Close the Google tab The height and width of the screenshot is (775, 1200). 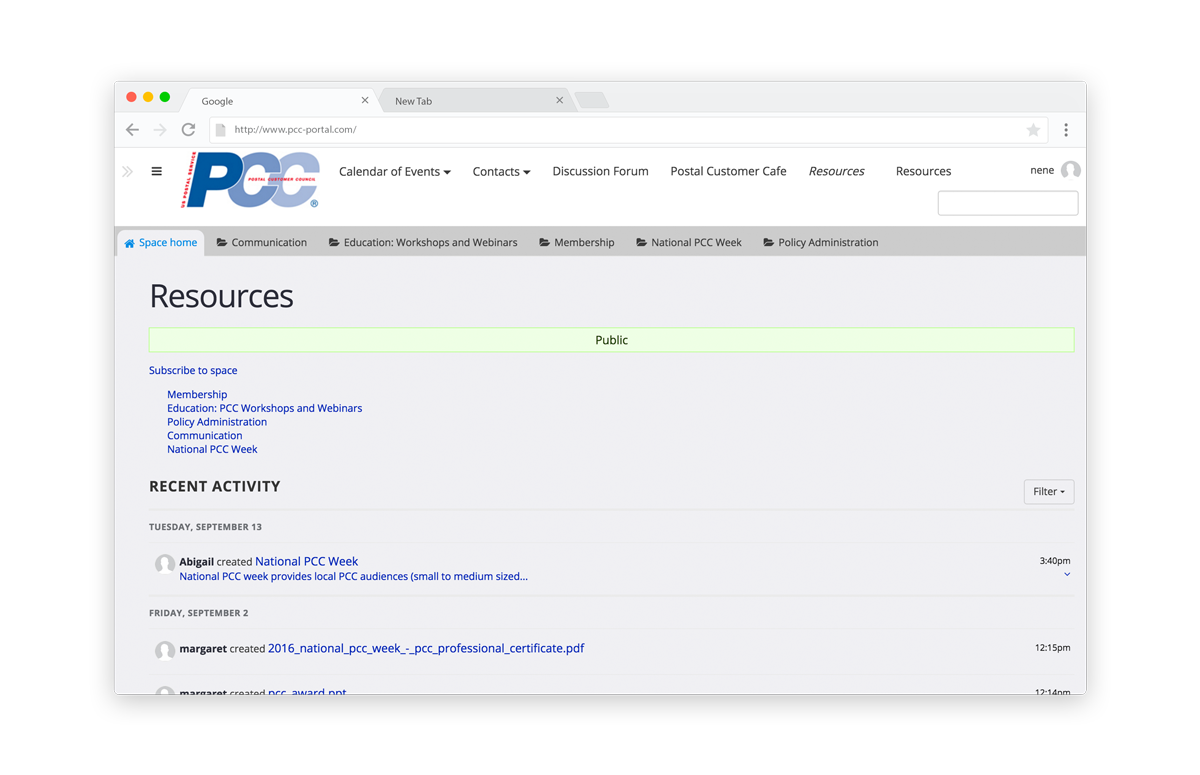[365, 100]
